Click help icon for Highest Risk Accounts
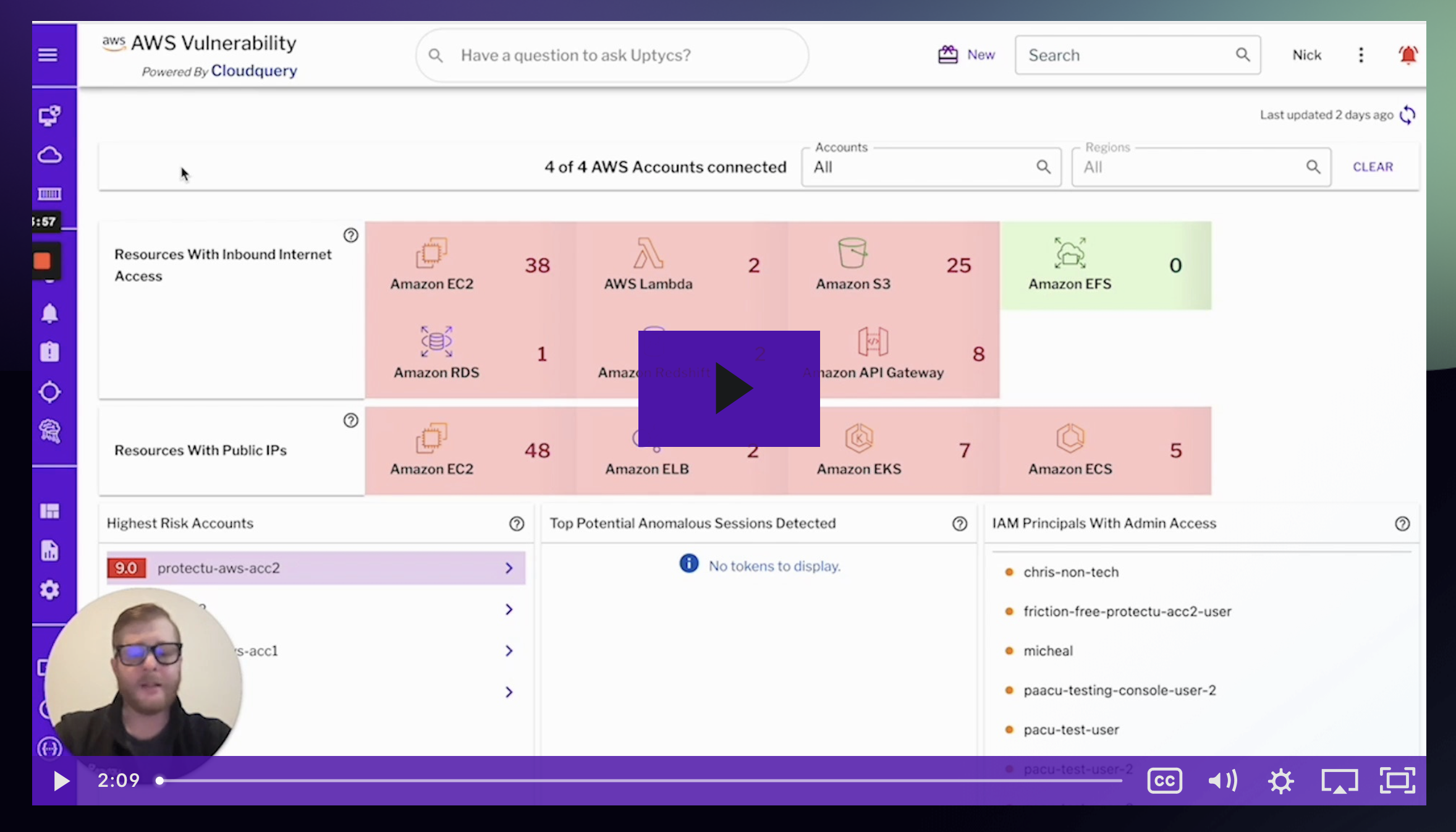This screenshot has height=832, width=1456. click(517, 524)
